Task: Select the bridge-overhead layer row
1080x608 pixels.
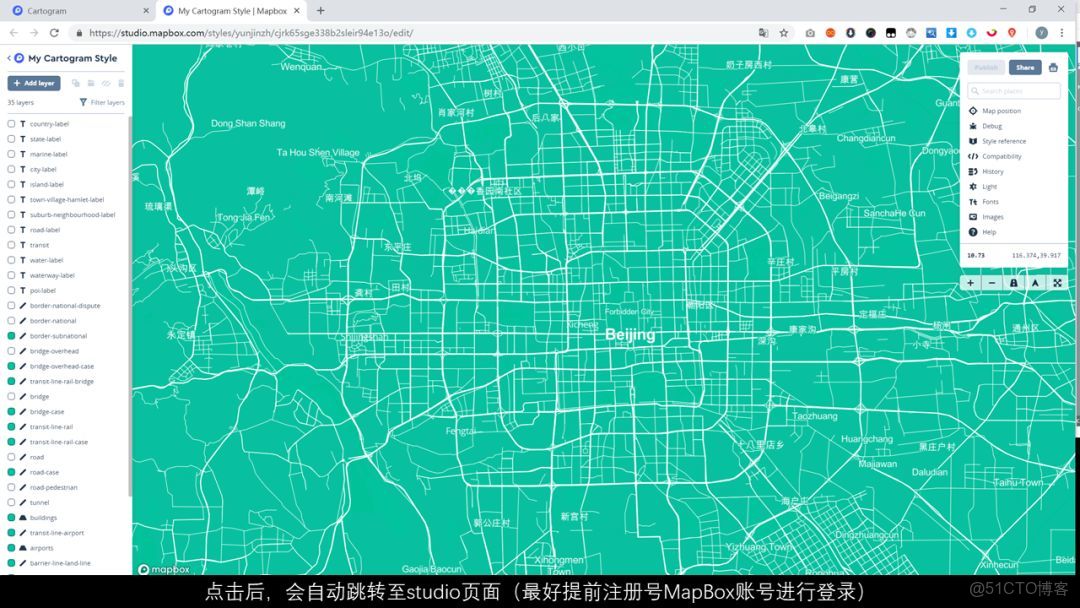Action: click(66, 351)
